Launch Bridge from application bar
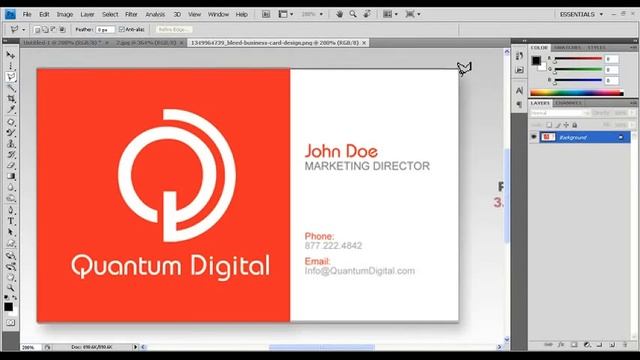Viewport: 640px width, 360px height. pos(266,14)
